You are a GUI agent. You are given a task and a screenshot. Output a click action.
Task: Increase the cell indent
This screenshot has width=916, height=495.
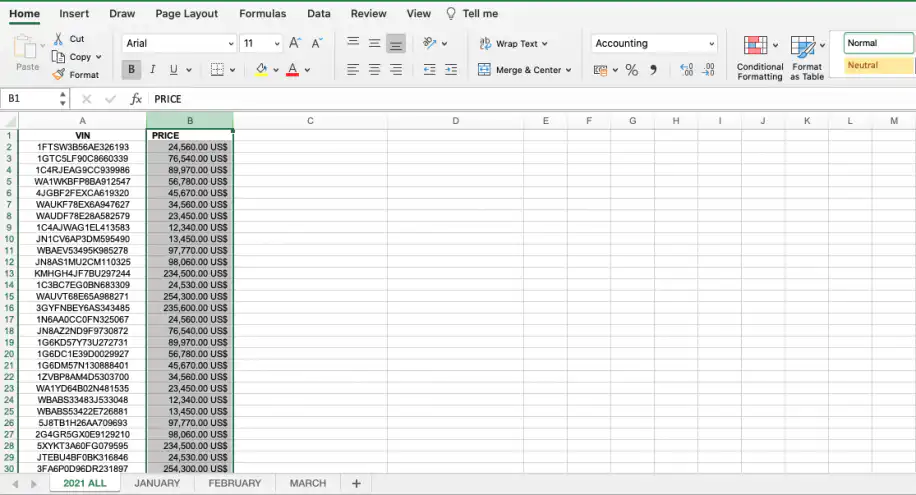tap(451, 70)
